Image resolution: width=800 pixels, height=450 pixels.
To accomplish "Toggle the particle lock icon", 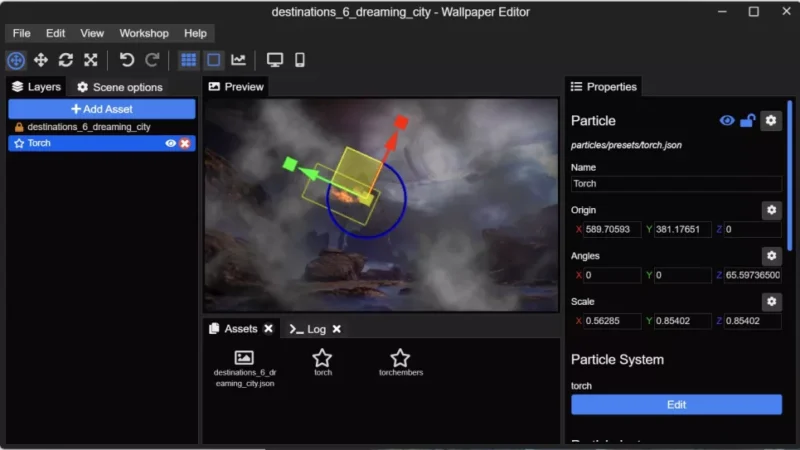I will point(747,121).
